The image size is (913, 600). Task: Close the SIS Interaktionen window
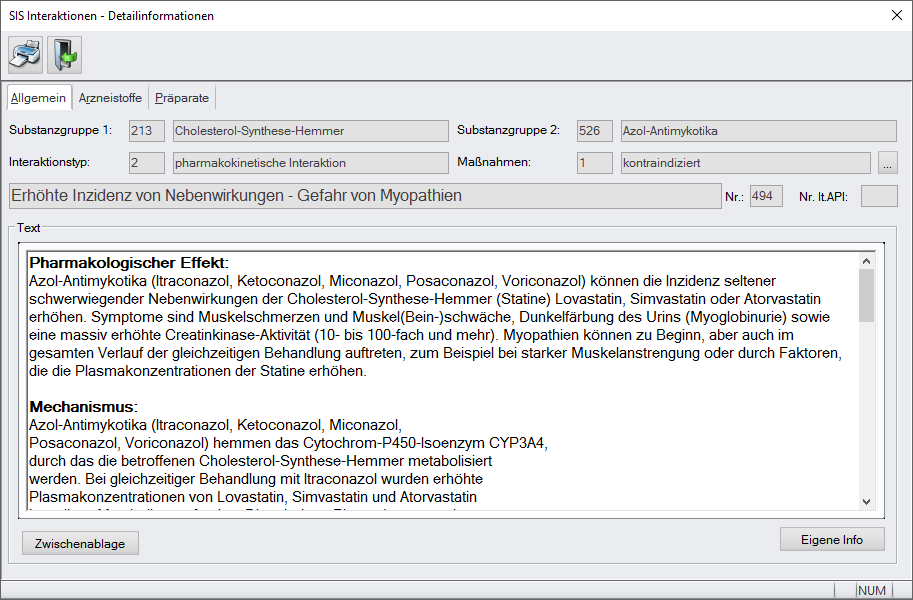pos(895,15)
